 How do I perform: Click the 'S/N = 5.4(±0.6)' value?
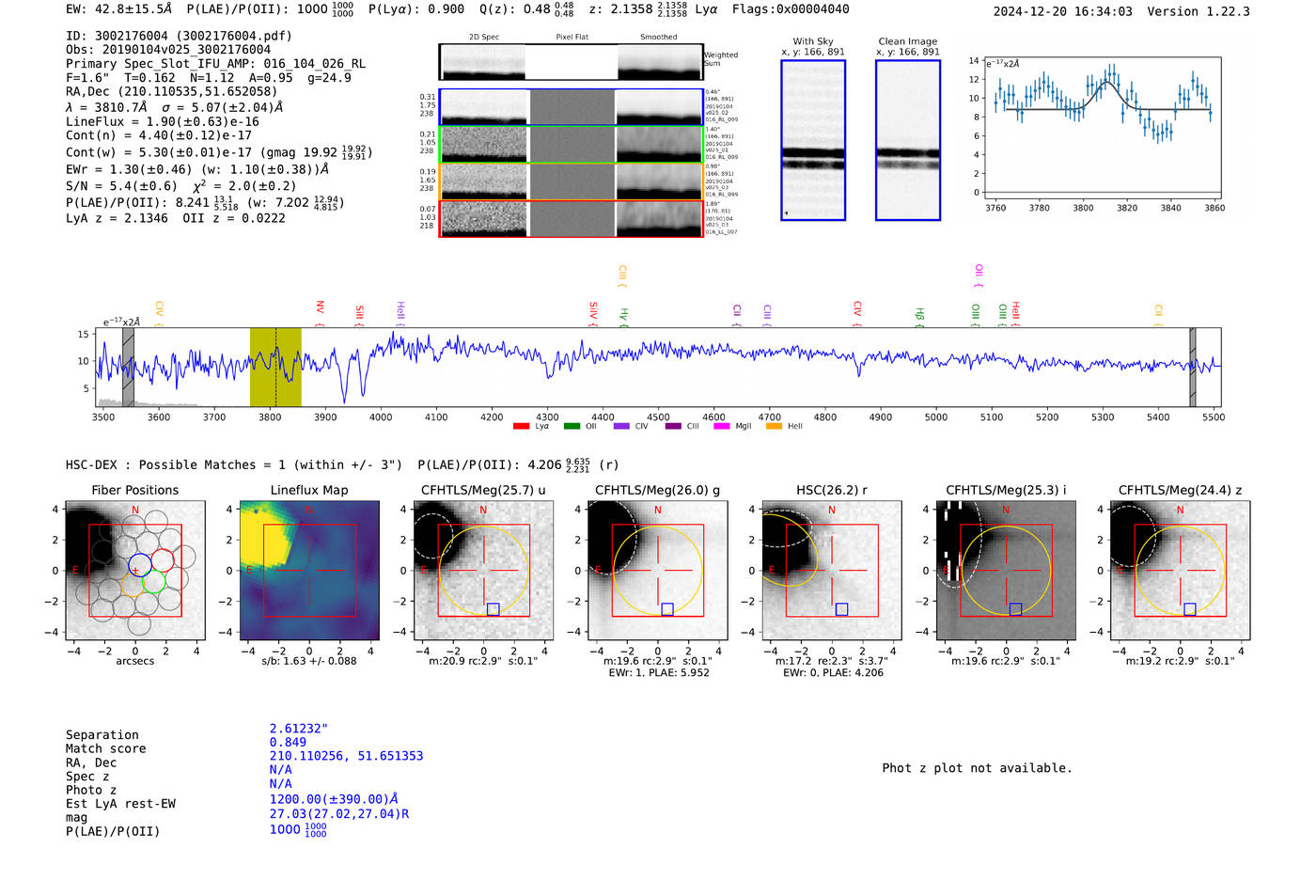tap(121, 186)
